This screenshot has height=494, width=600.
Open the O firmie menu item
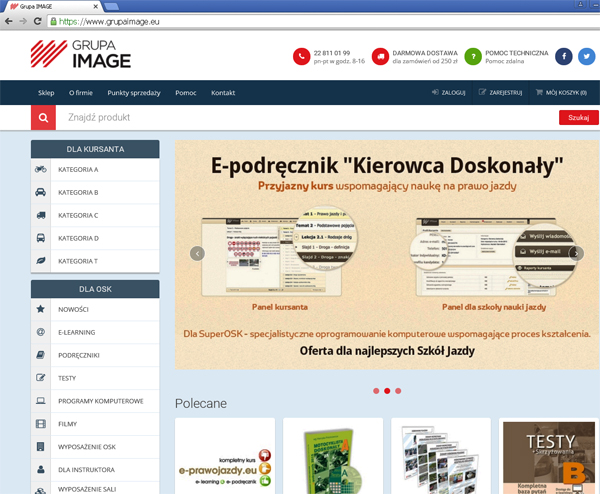tap(81, 93)
